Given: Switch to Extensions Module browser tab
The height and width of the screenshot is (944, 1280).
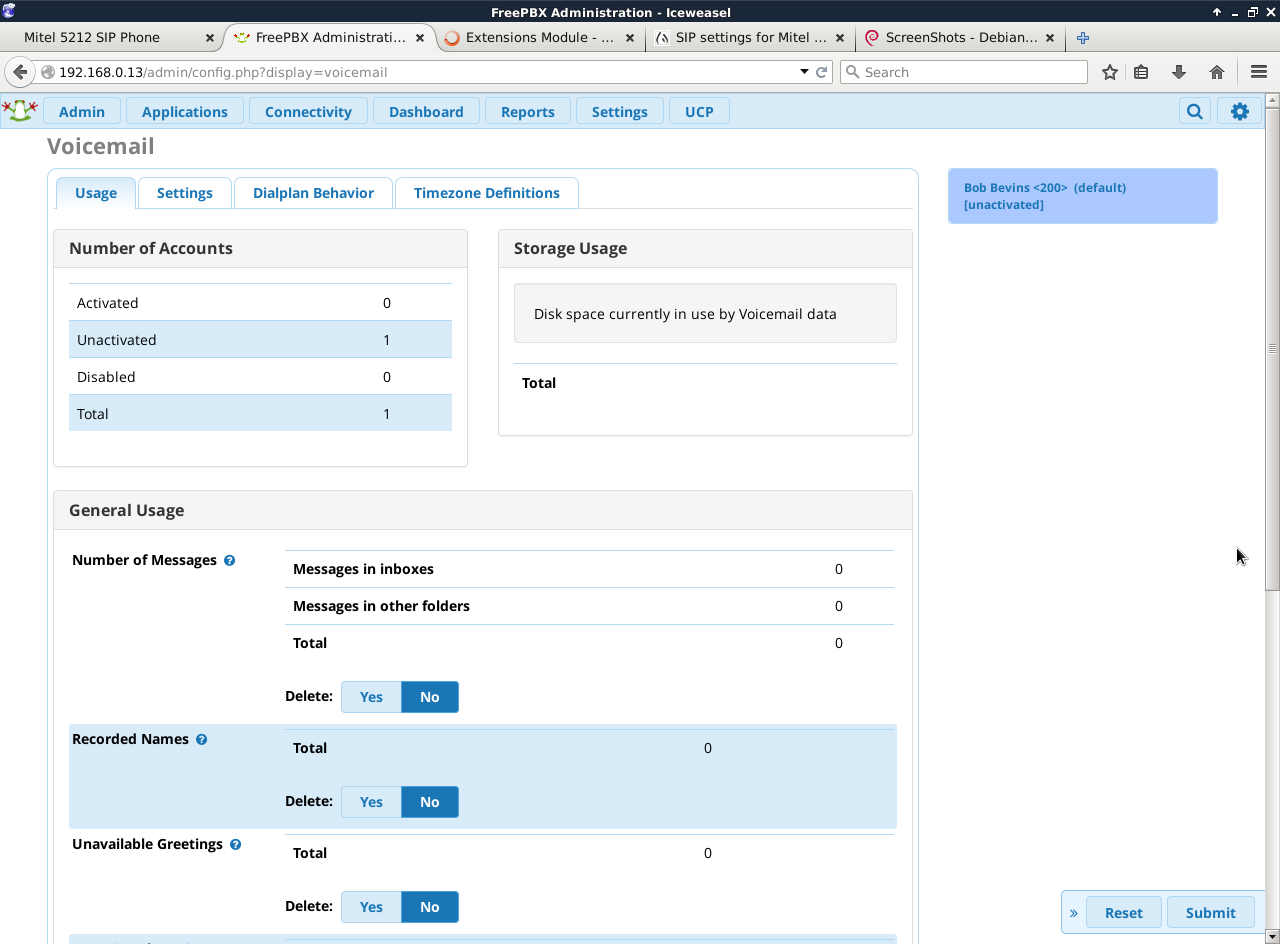Looking at the screenshot, I should coord(540,37).
